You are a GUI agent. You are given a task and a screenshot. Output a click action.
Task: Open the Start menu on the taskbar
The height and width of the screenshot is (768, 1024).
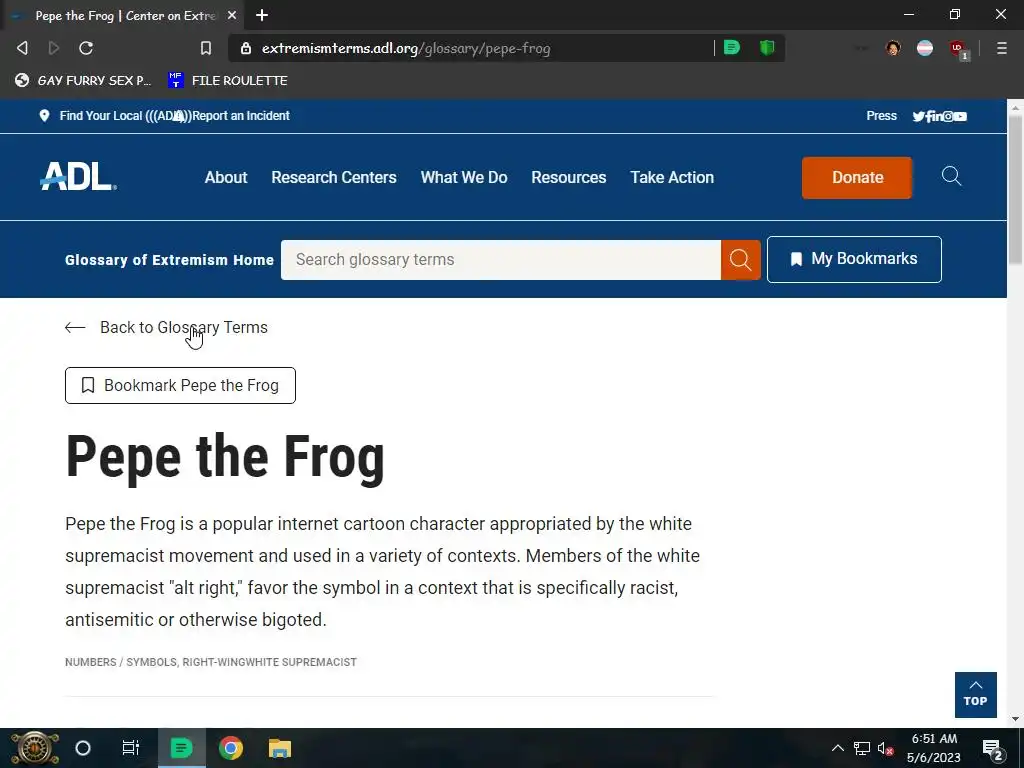[34, 748]
